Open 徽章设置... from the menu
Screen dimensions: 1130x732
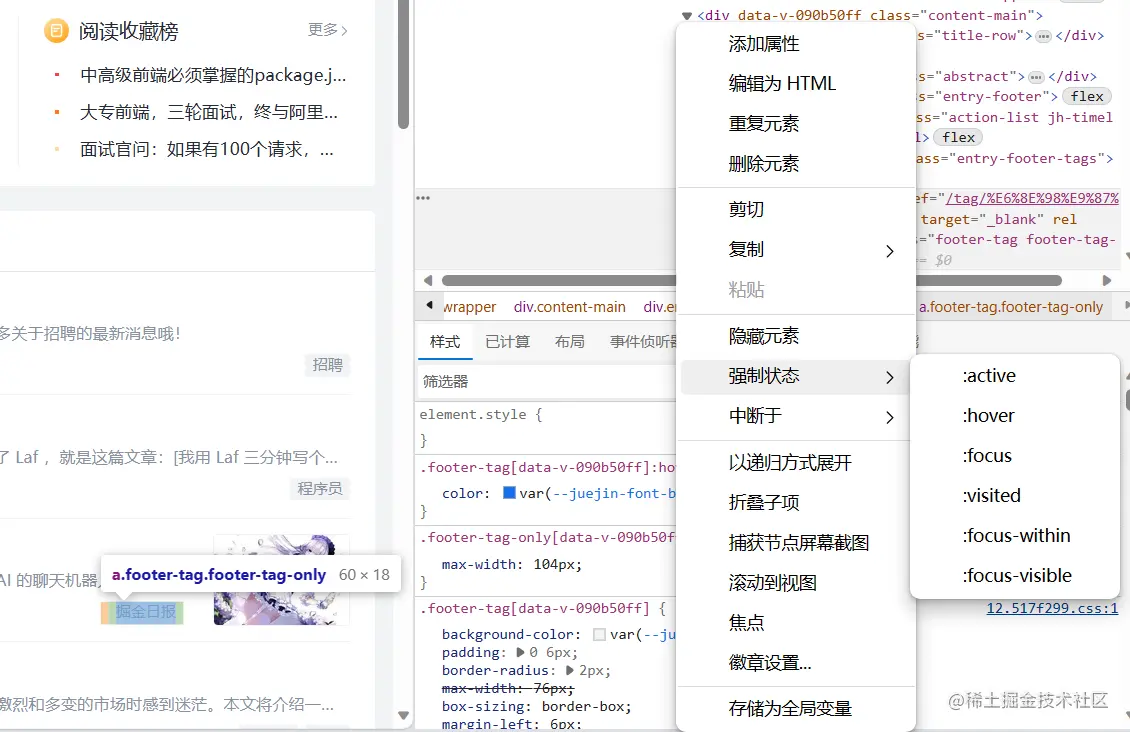(770, 663)
